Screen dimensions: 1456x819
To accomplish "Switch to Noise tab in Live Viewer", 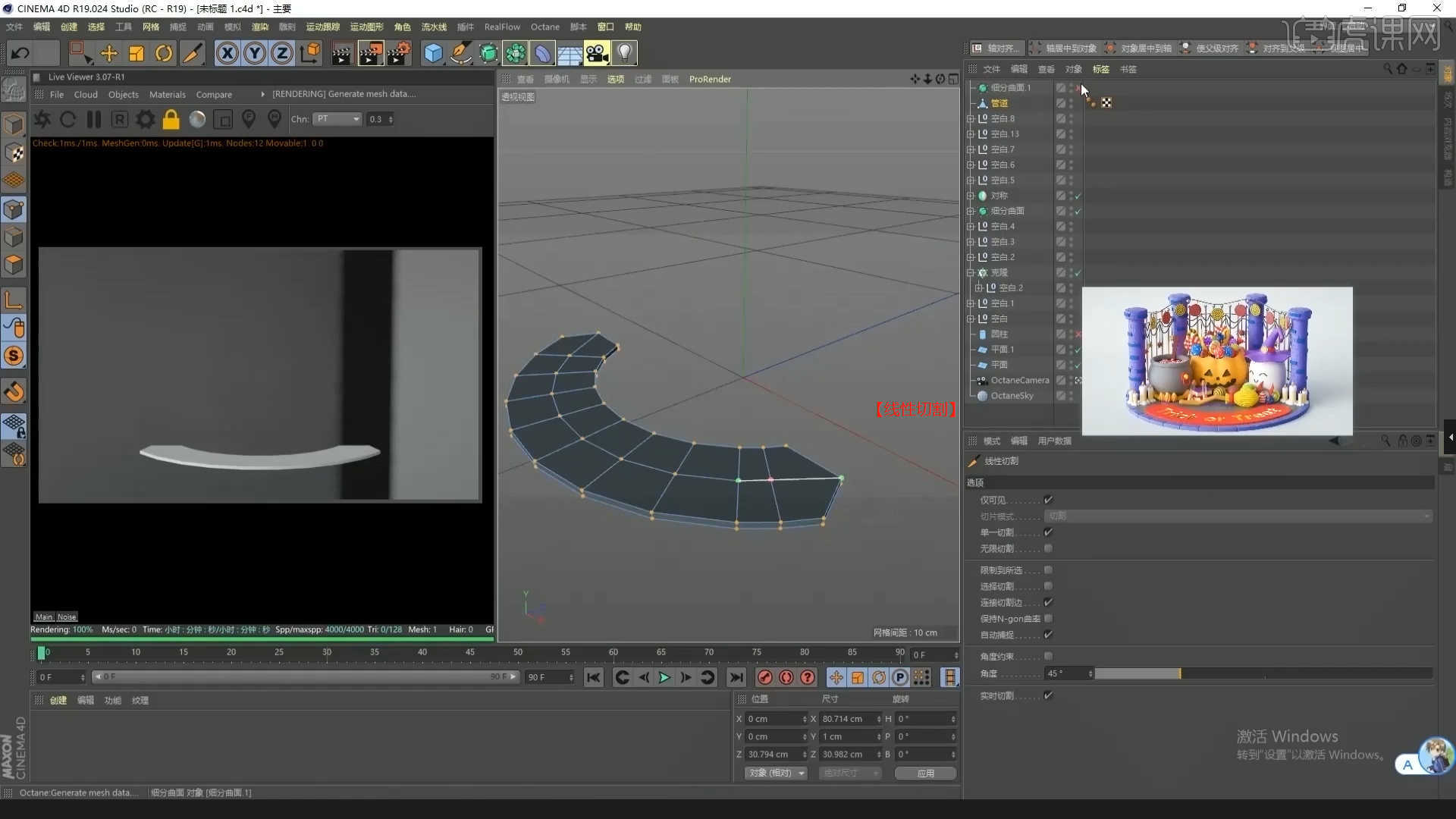I will (x=67, y=617).
